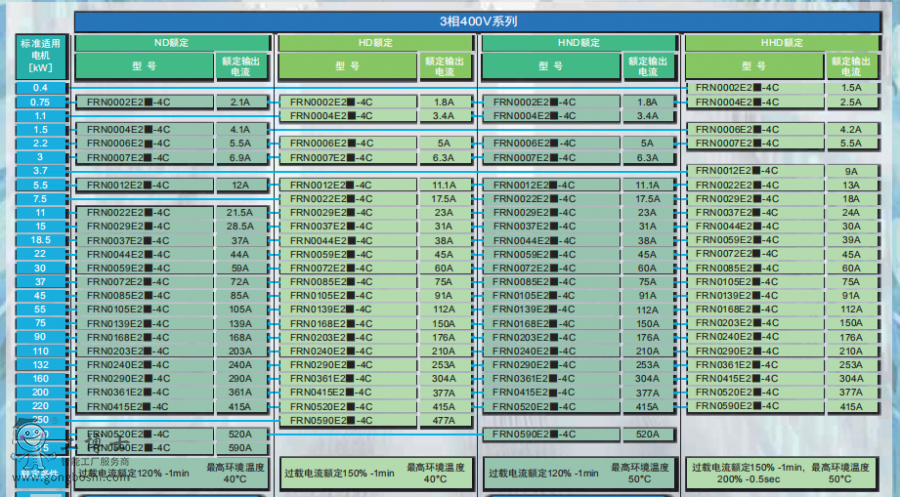The width and height of the screenshot is (900, 497).
Task: Click the 3相400V系列 title bar
Action: coord(478,21)
